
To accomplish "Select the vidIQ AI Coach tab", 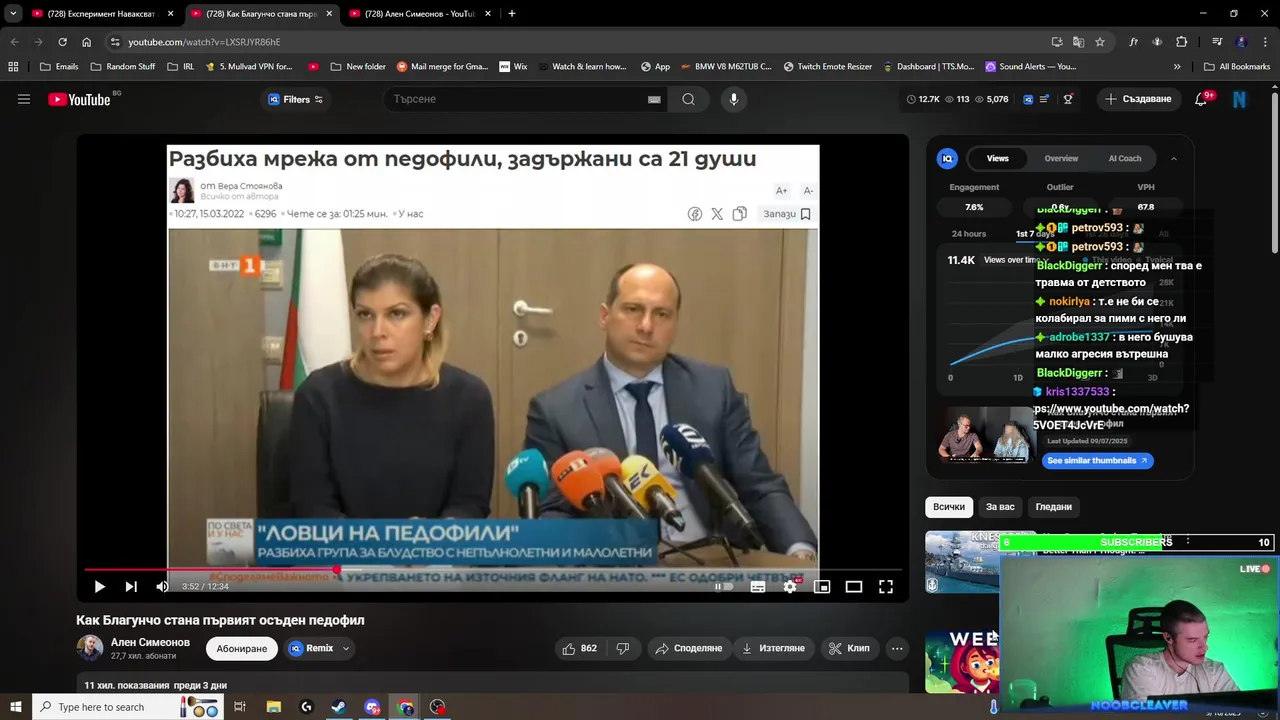I will [1125, 158].
